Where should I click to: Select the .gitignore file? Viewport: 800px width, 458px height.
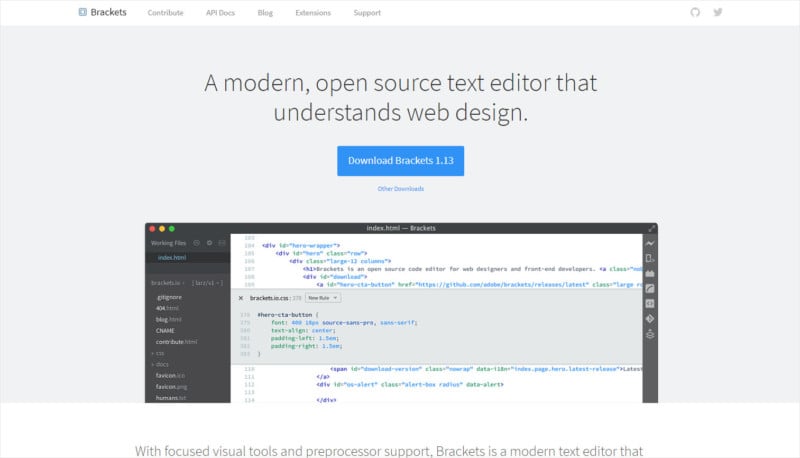(x=169, y=297)
